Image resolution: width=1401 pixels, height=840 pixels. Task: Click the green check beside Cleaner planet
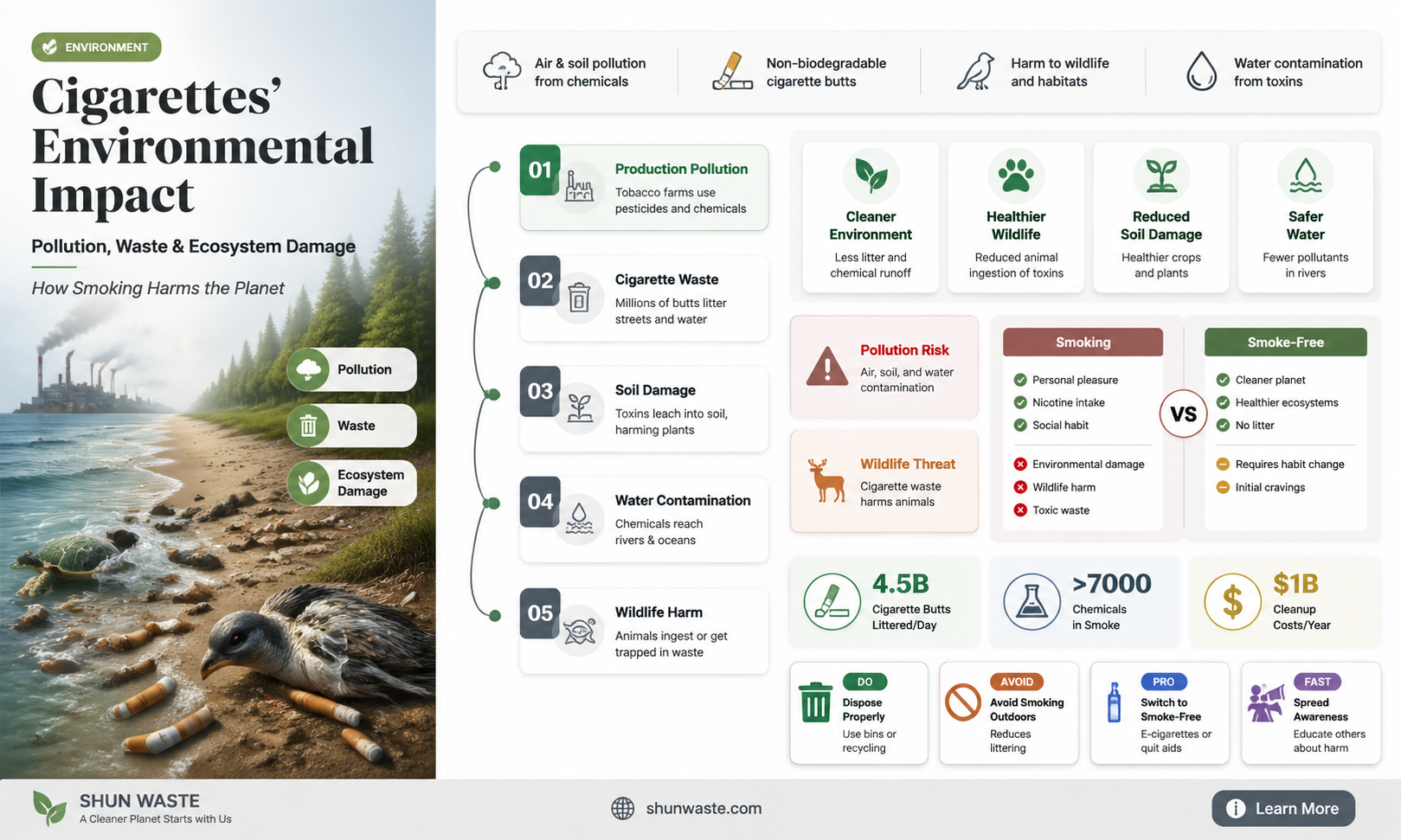point(1223,380)
